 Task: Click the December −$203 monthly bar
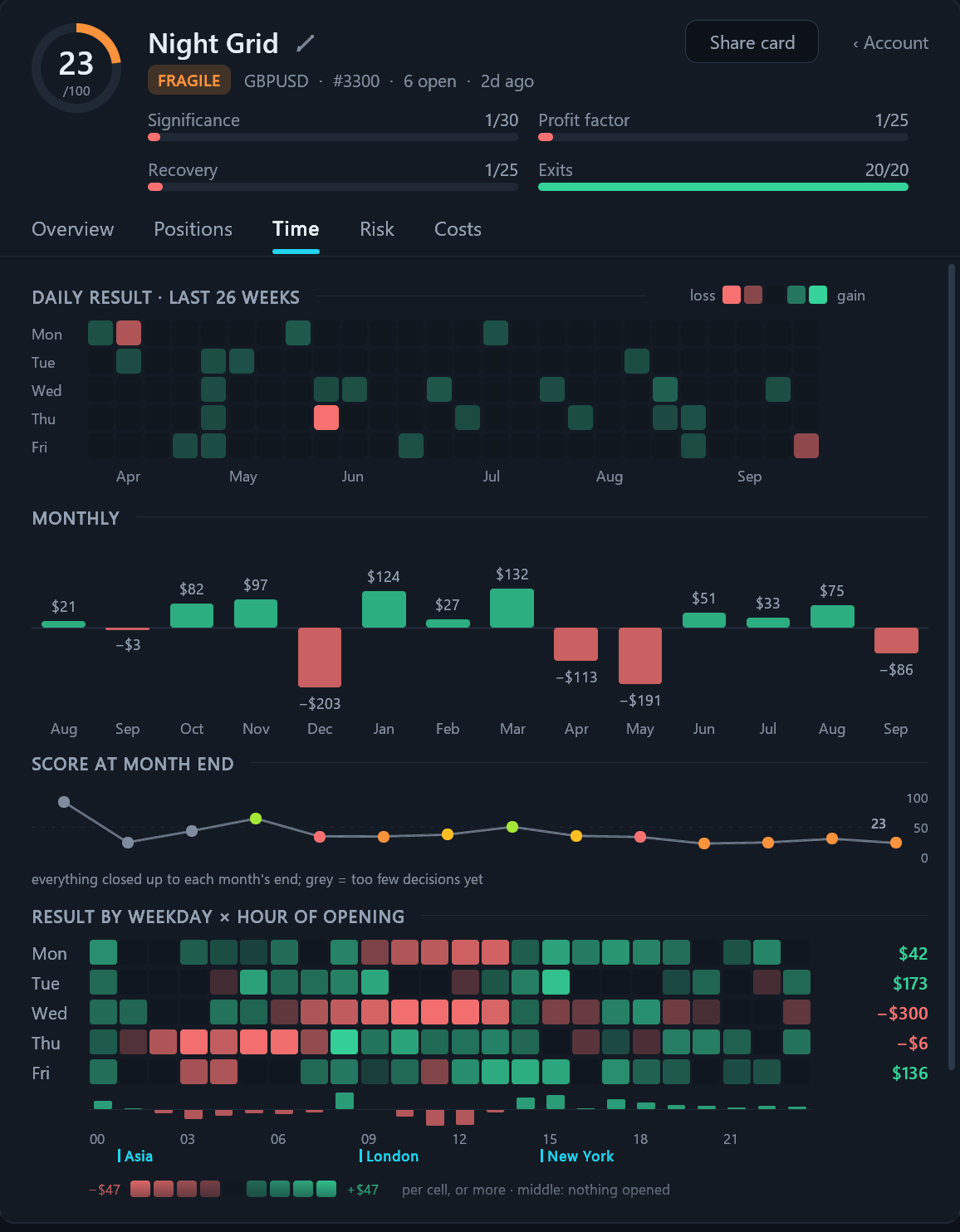[320, 658]
